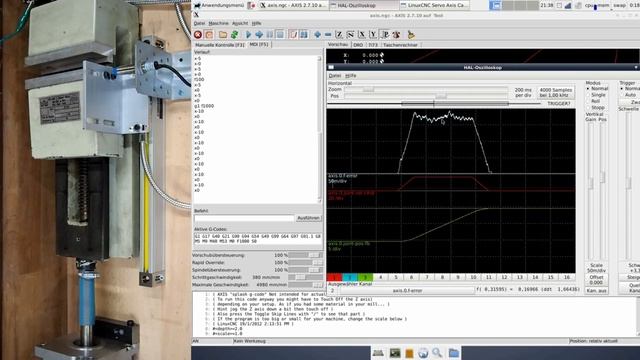Image resolution: width=640 pixels, height=360 pixels.
Task: Open file manager folder icon in dock
Action: pos(453,353)
